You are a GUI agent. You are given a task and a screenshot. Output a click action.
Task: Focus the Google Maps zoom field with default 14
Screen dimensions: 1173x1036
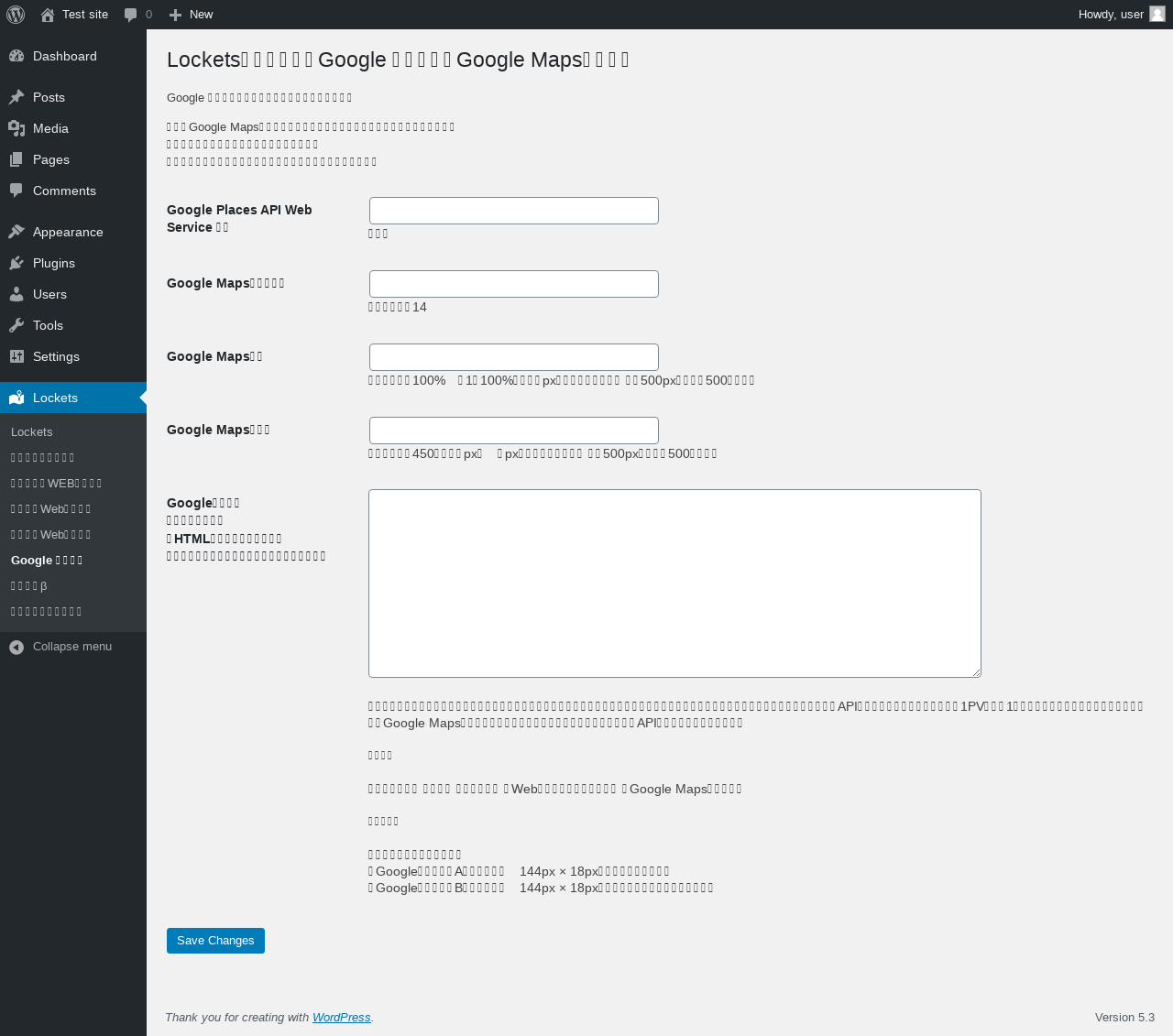(514, 284)
